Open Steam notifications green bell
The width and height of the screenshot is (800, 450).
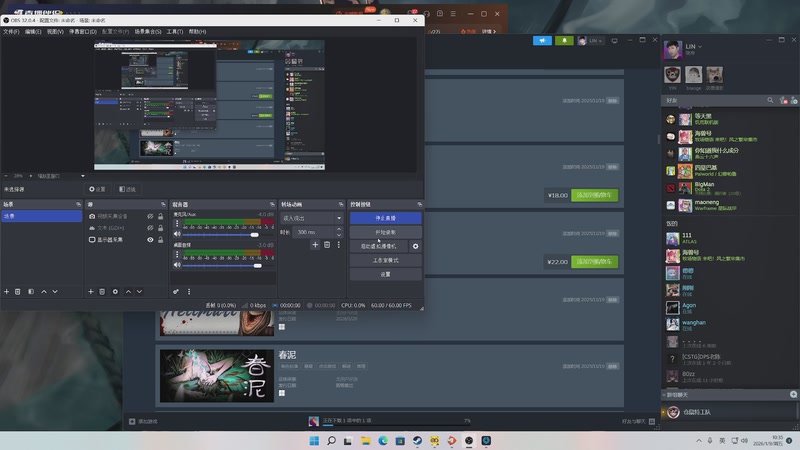pos(564,40)
